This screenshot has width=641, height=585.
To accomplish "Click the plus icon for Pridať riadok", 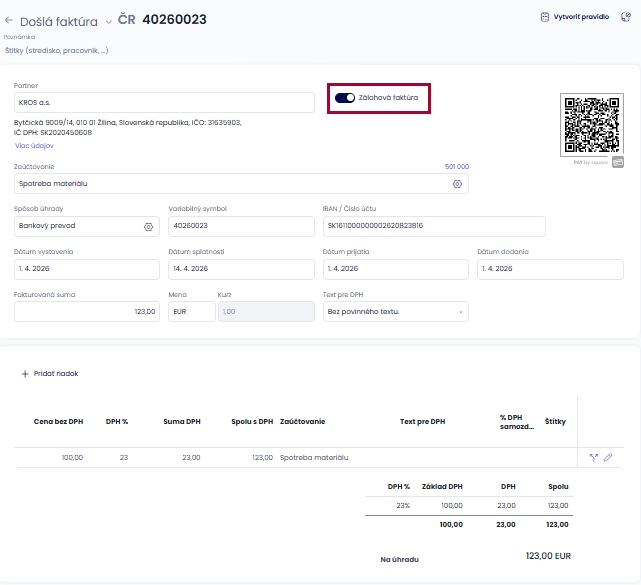I will pos(25,373).
